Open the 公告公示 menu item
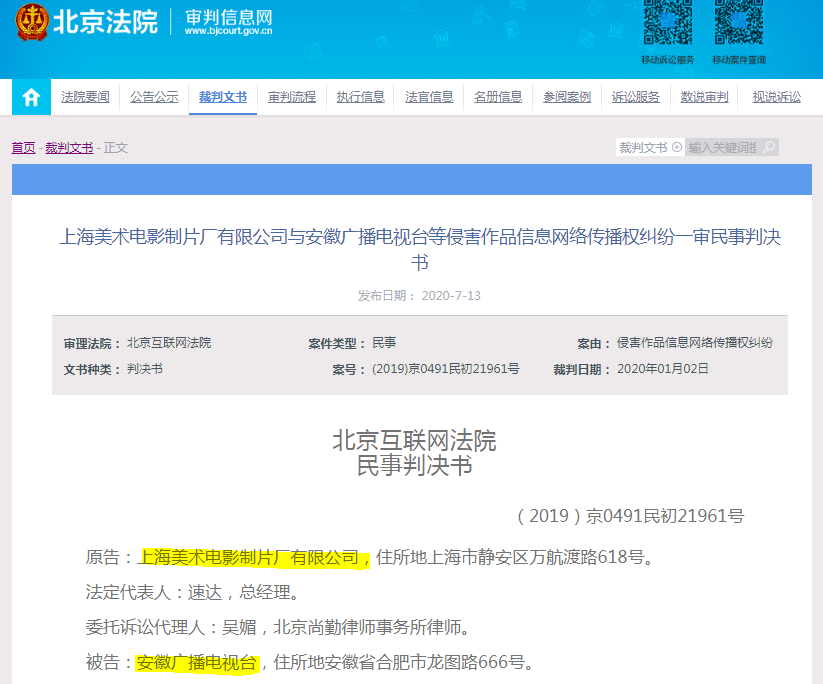The width and height of the screenshot is (823, 684). point(154,97)
